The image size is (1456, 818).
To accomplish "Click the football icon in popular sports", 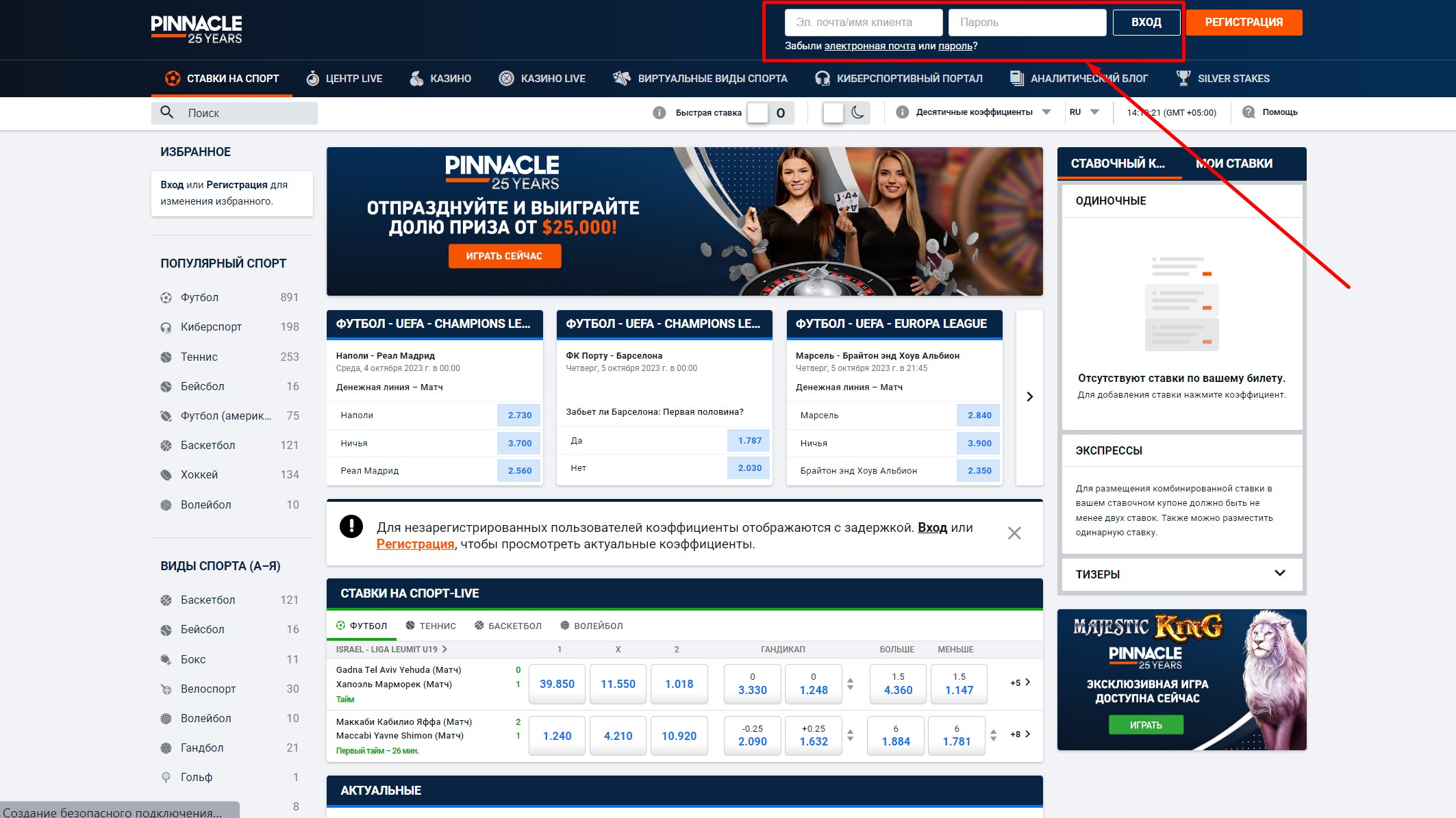I will pyautogui.click(x=166, y=298).
